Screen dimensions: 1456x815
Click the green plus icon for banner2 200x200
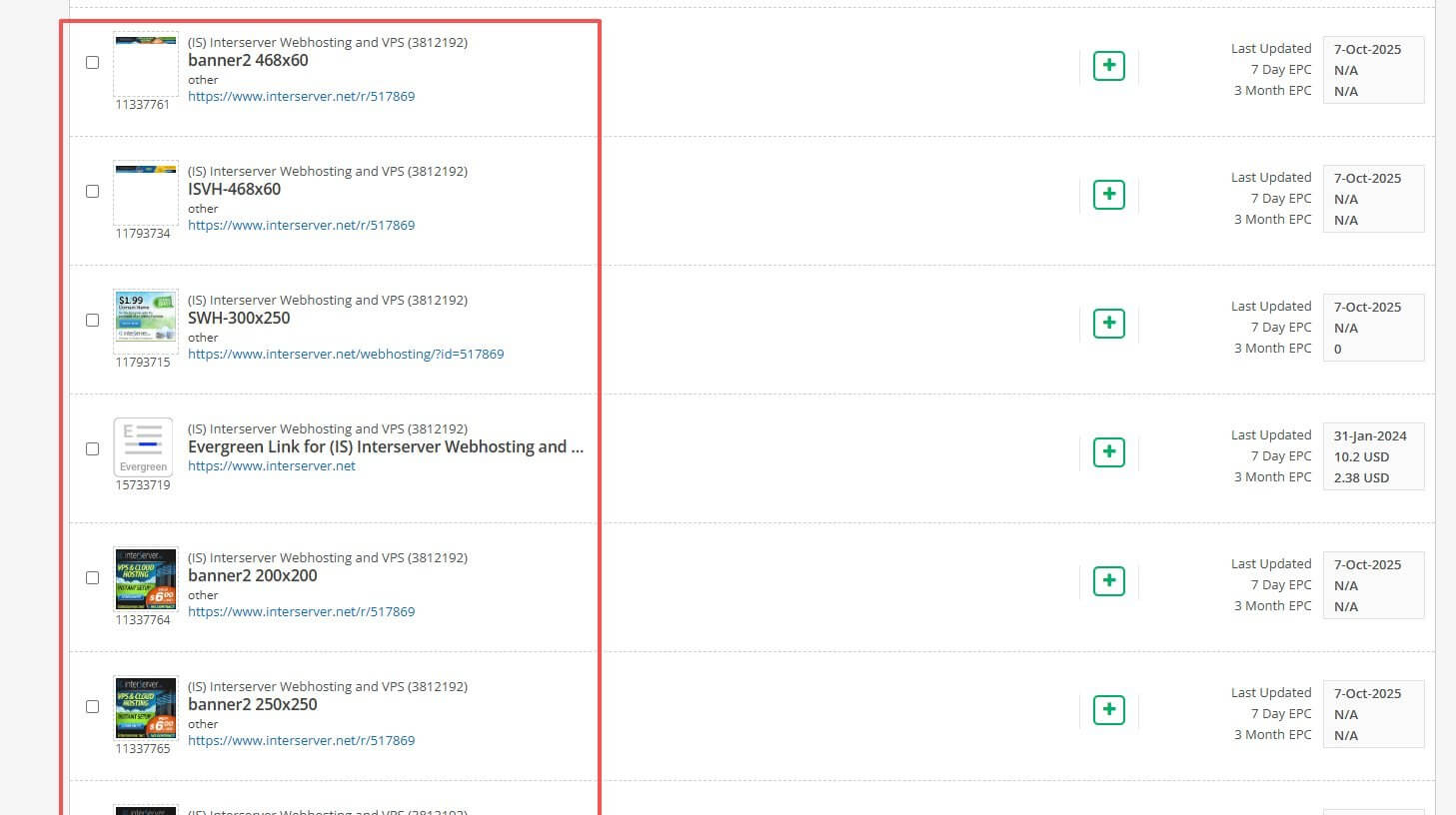click(1109, 581)
